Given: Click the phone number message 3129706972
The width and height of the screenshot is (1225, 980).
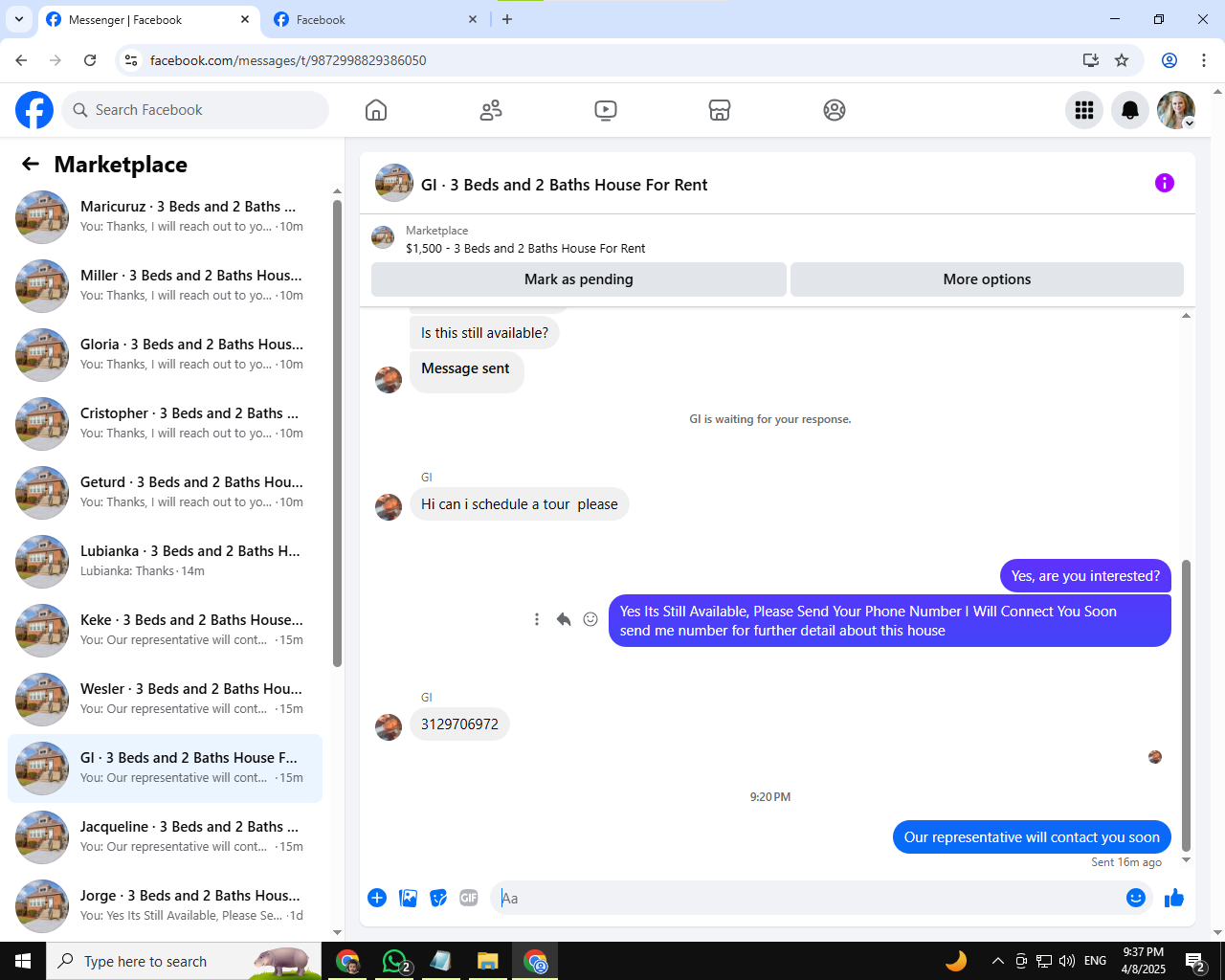Looking at the screenshot, I should [459, 724].
